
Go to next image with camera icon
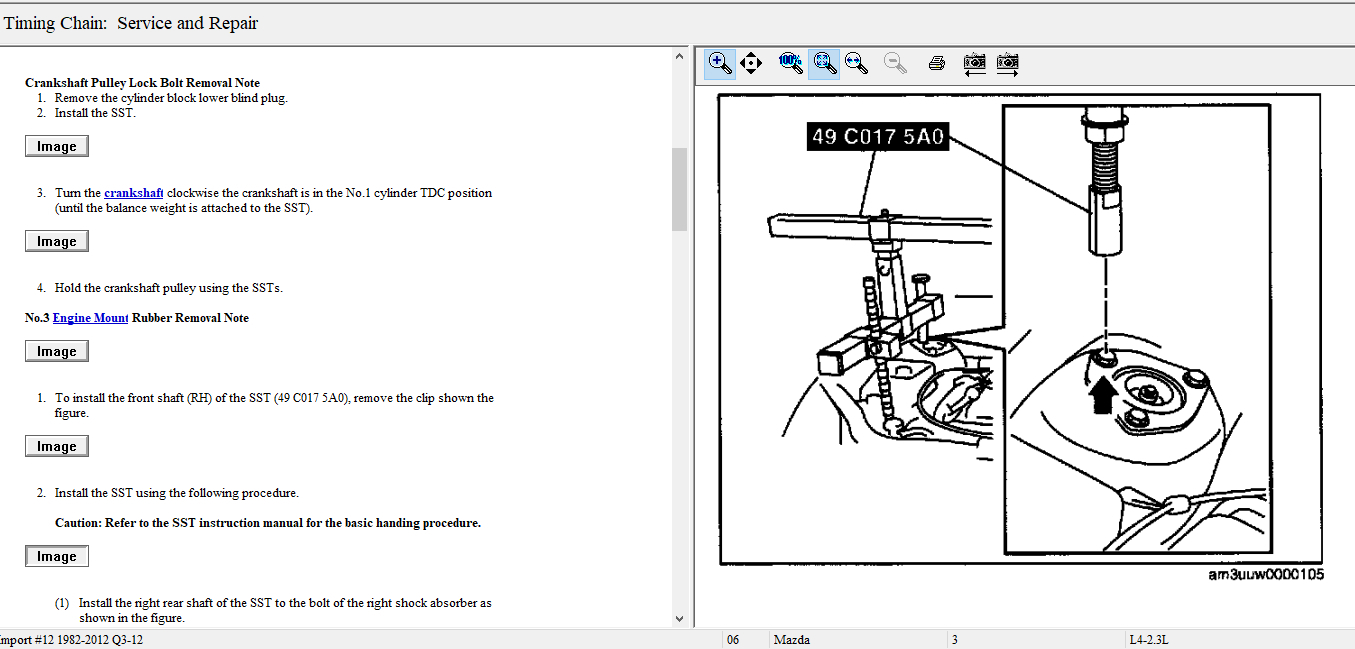tap(1007, 63)
